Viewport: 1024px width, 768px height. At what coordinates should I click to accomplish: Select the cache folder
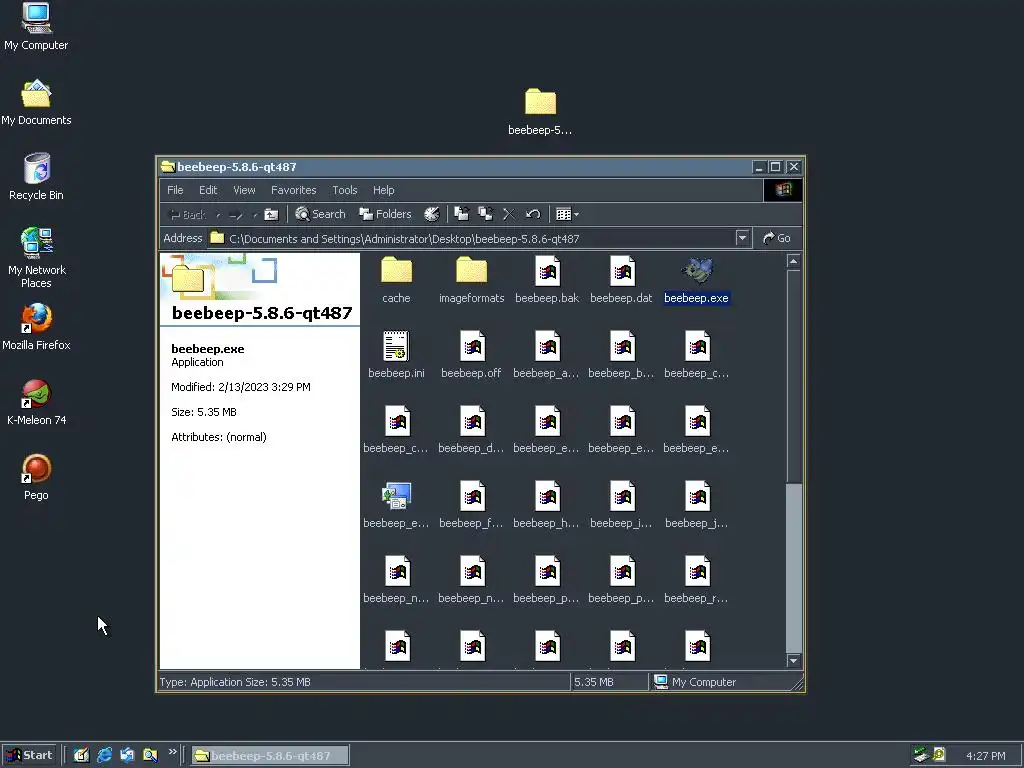coord(396,280)
